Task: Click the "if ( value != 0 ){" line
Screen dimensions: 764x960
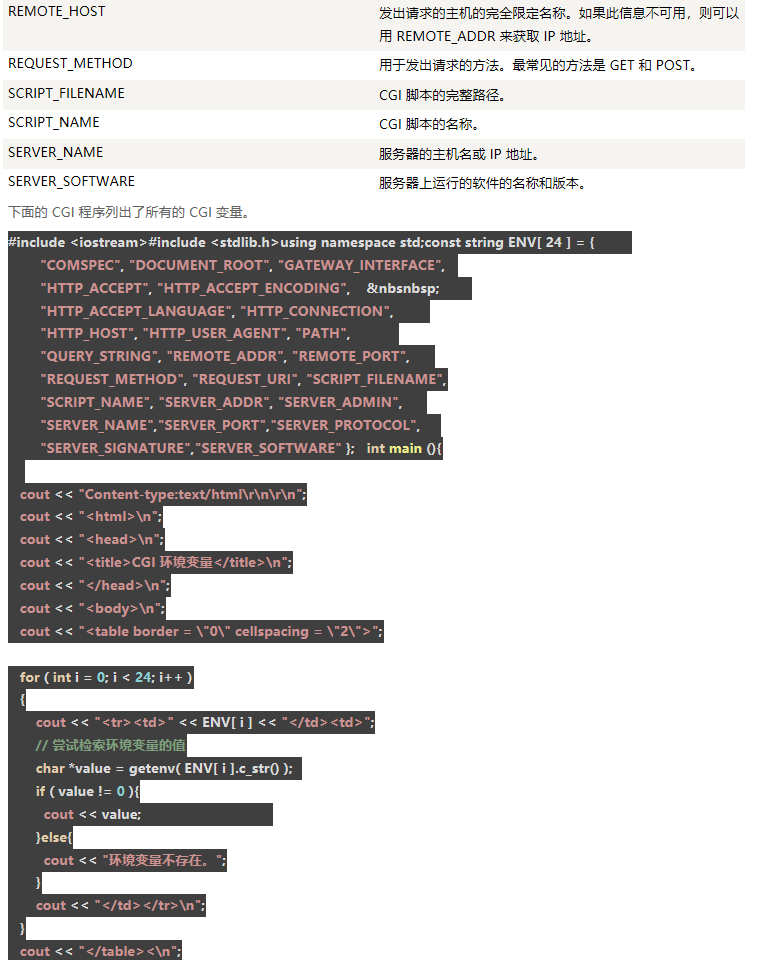Action: (88, 792)
